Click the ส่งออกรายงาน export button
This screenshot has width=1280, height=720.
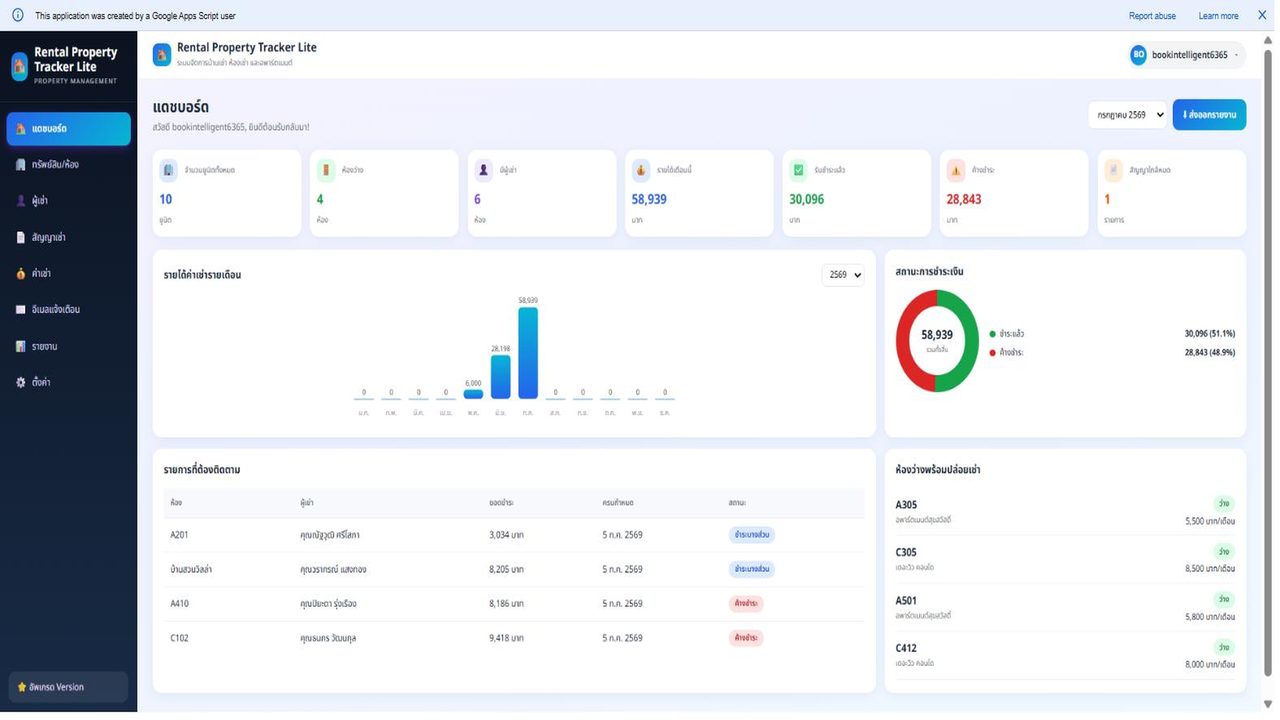tap(1209, 115)
